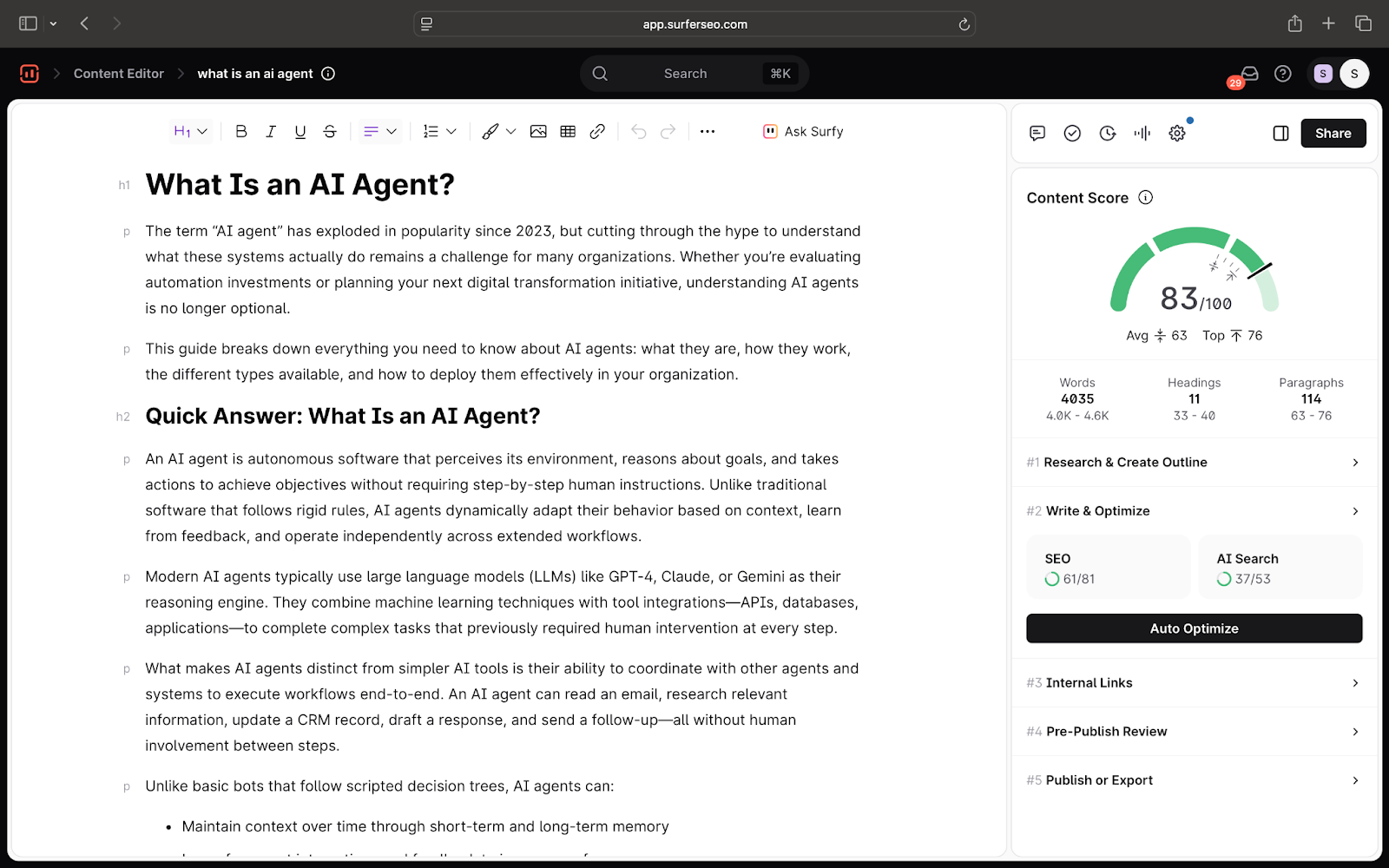
Task: Open the Internal Links section
Action: coord(1194,683)
